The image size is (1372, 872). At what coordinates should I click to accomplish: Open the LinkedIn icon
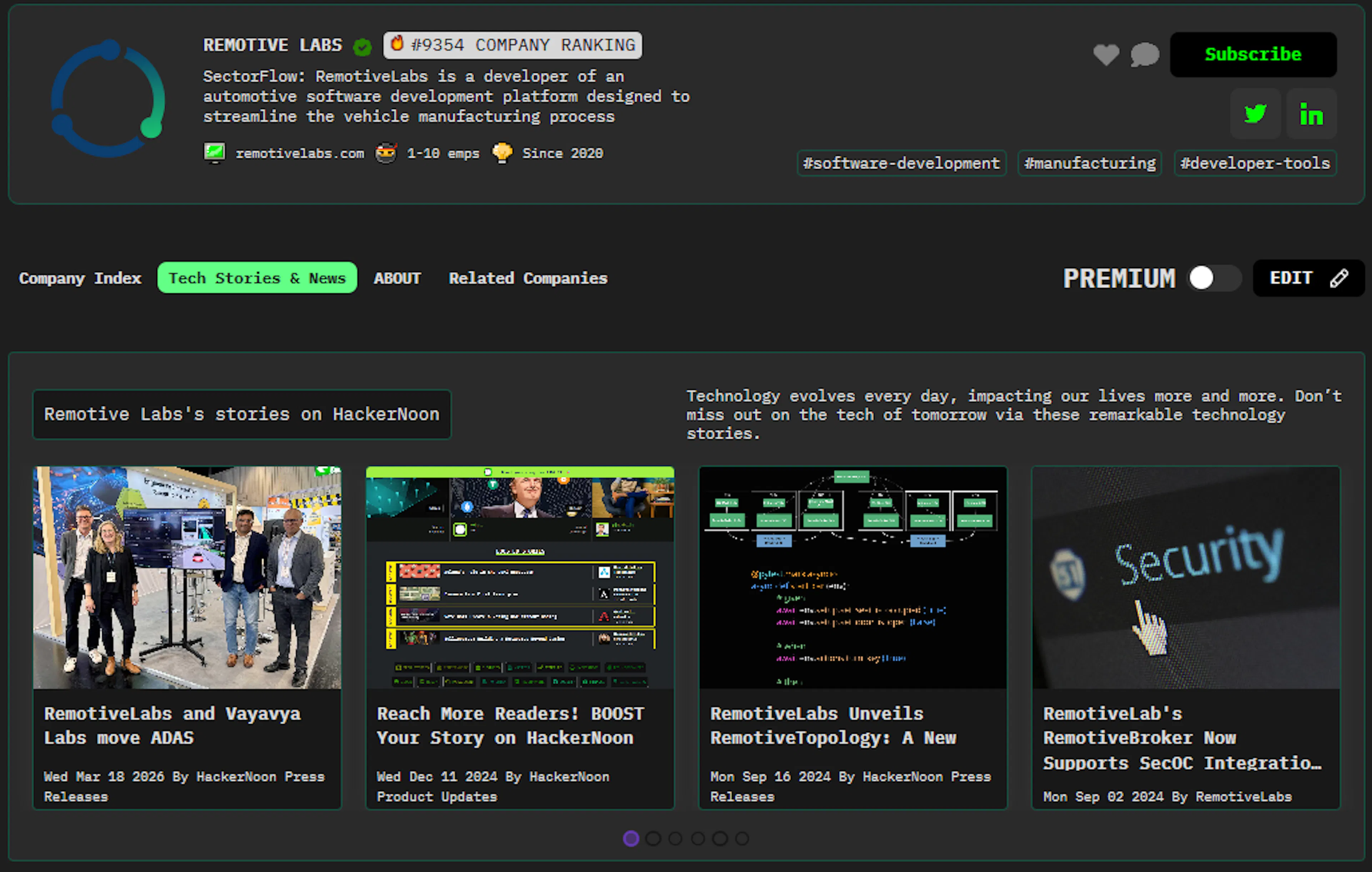tap(1311, 114)
